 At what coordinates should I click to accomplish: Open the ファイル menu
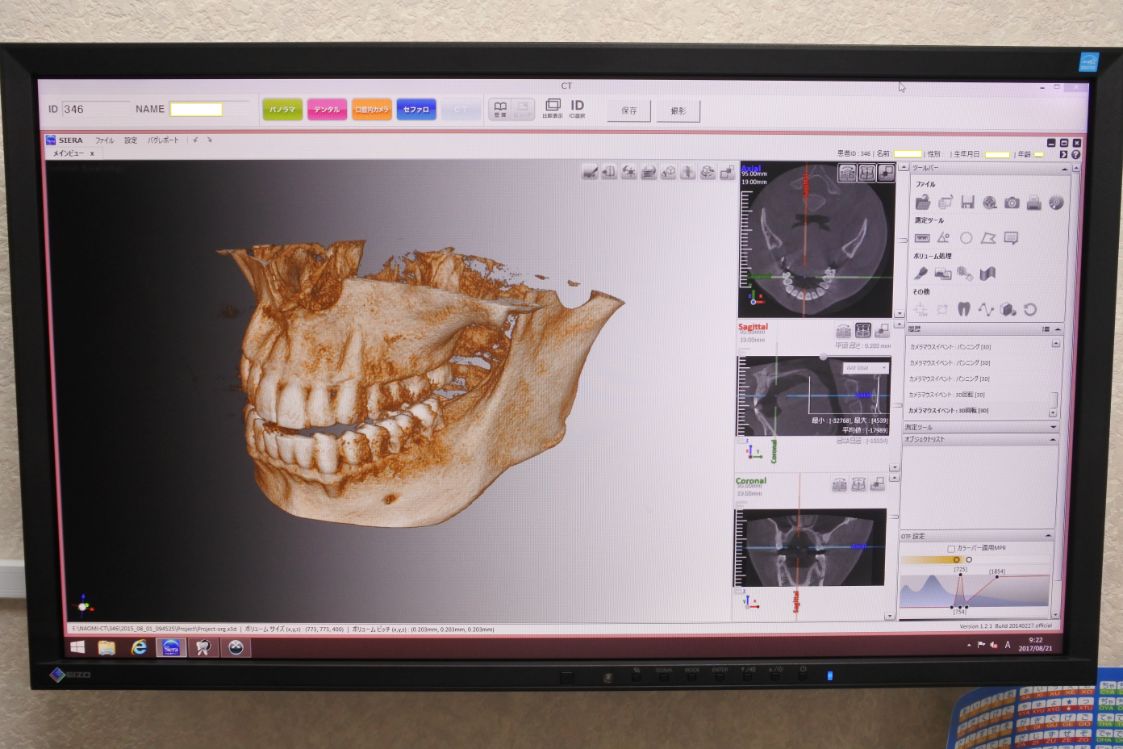tap(104, 141)
